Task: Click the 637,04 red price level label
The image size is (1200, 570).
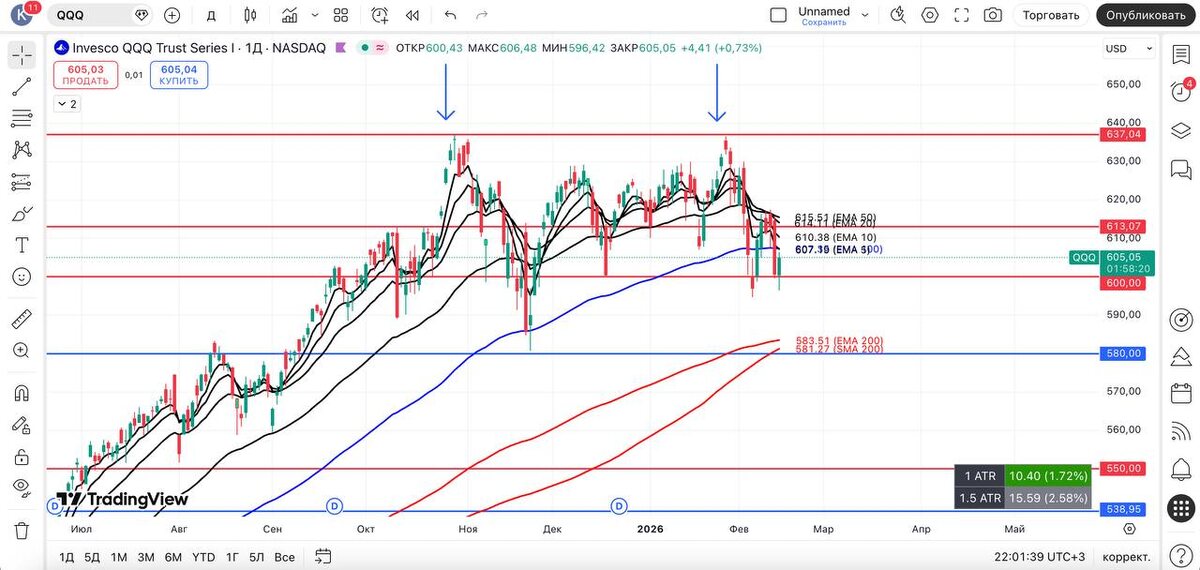Action: point(1122,134)
